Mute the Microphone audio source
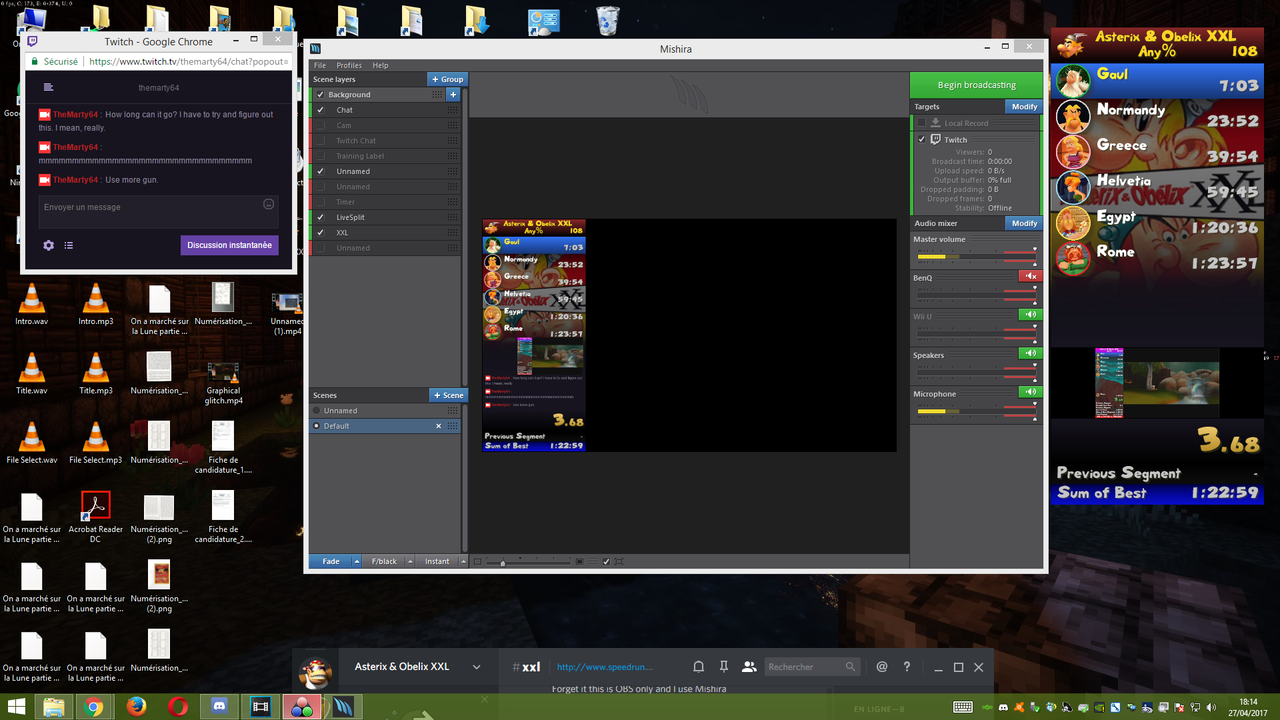The width and height of the screenshot is (1280, 720). tap(1030, 392)
